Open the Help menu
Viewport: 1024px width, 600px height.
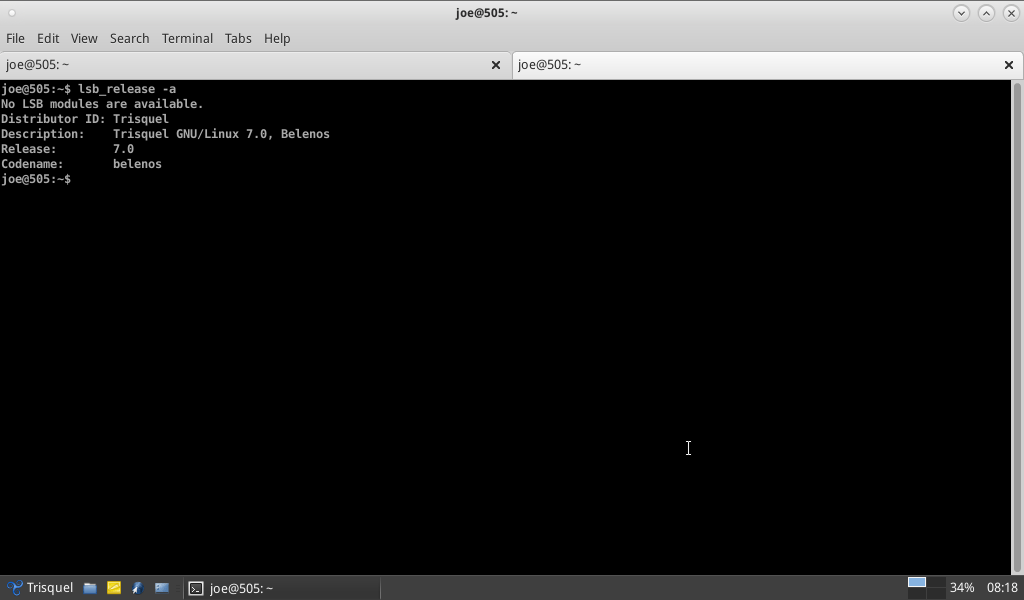pos(277,39)
